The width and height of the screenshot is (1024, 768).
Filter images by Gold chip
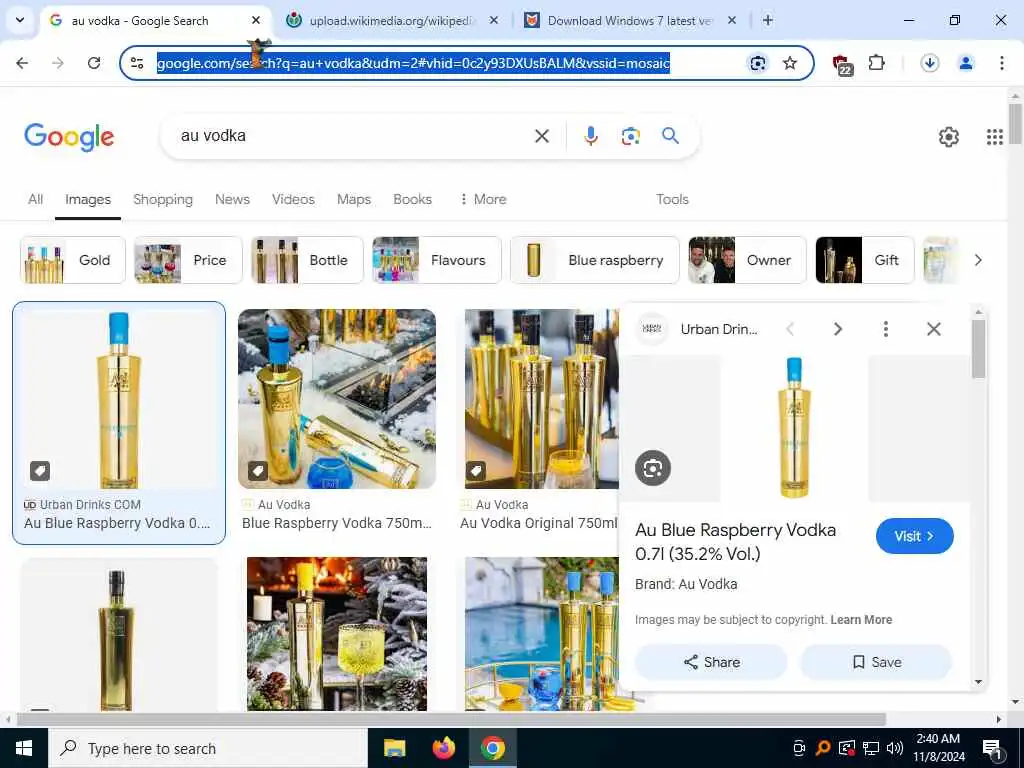point(72,260)
